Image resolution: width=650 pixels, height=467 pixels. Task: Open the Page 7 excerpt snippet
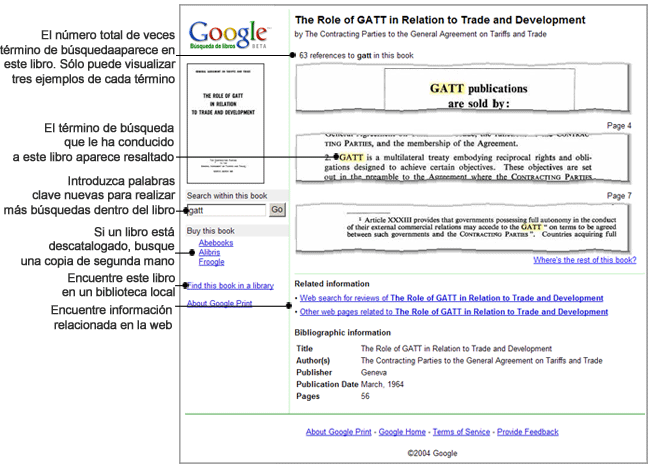[x=462, y=228]
